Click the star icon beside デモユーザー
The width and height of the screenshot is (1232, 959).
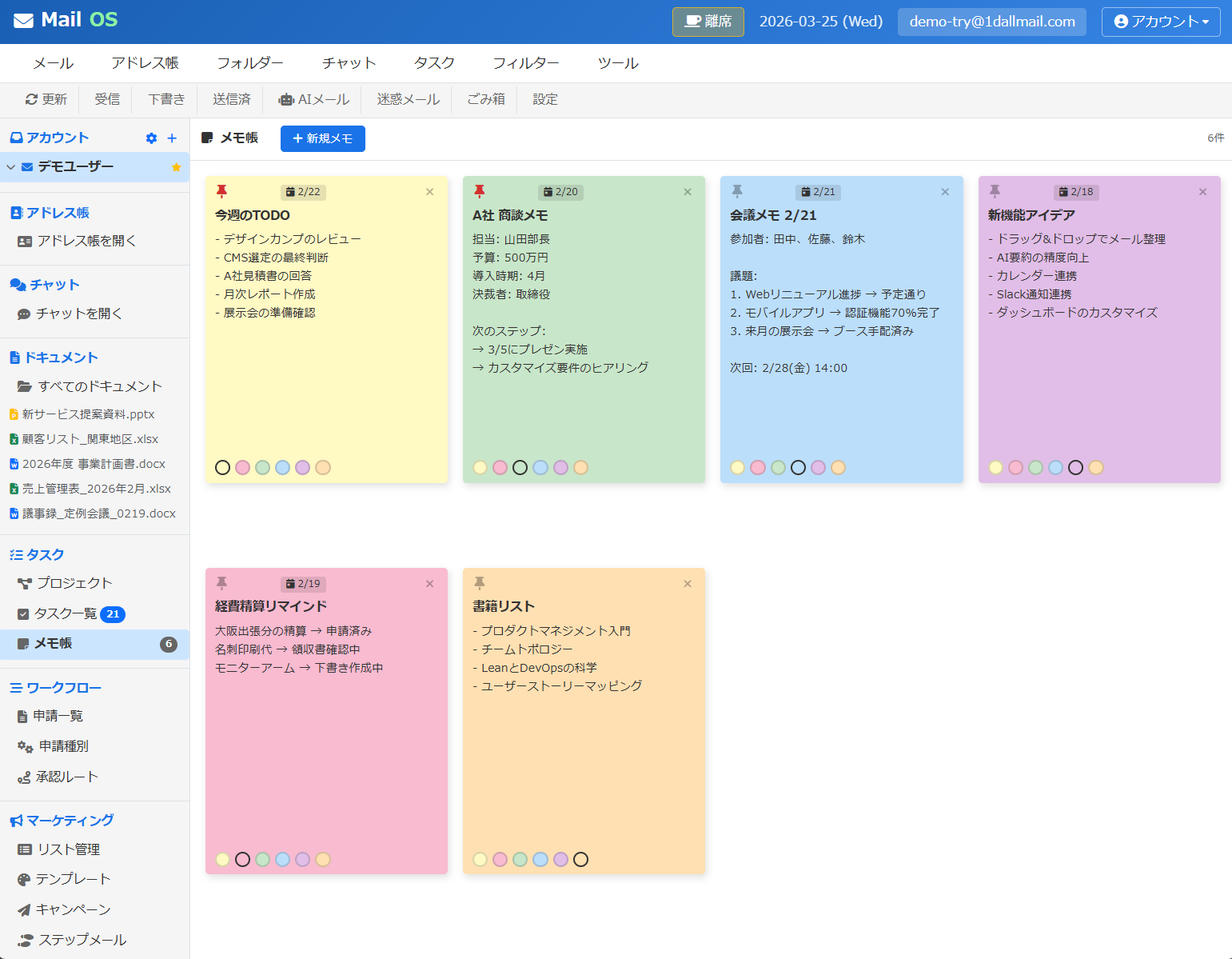click(x=176, y=167)
